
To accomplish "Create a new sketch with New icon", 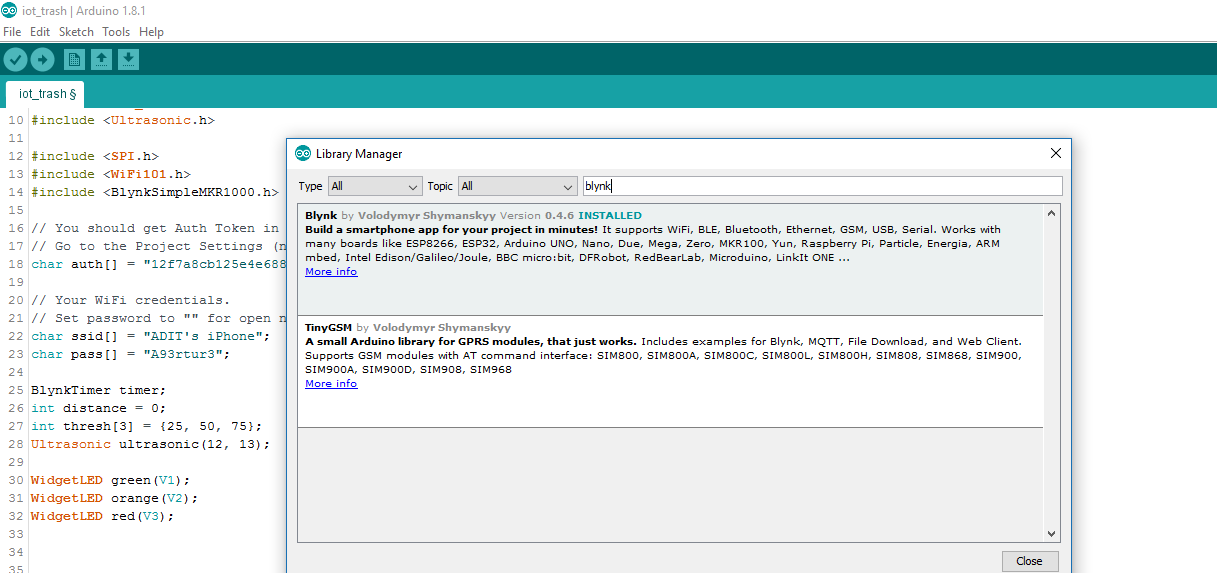I will click(x=74, y=60).
